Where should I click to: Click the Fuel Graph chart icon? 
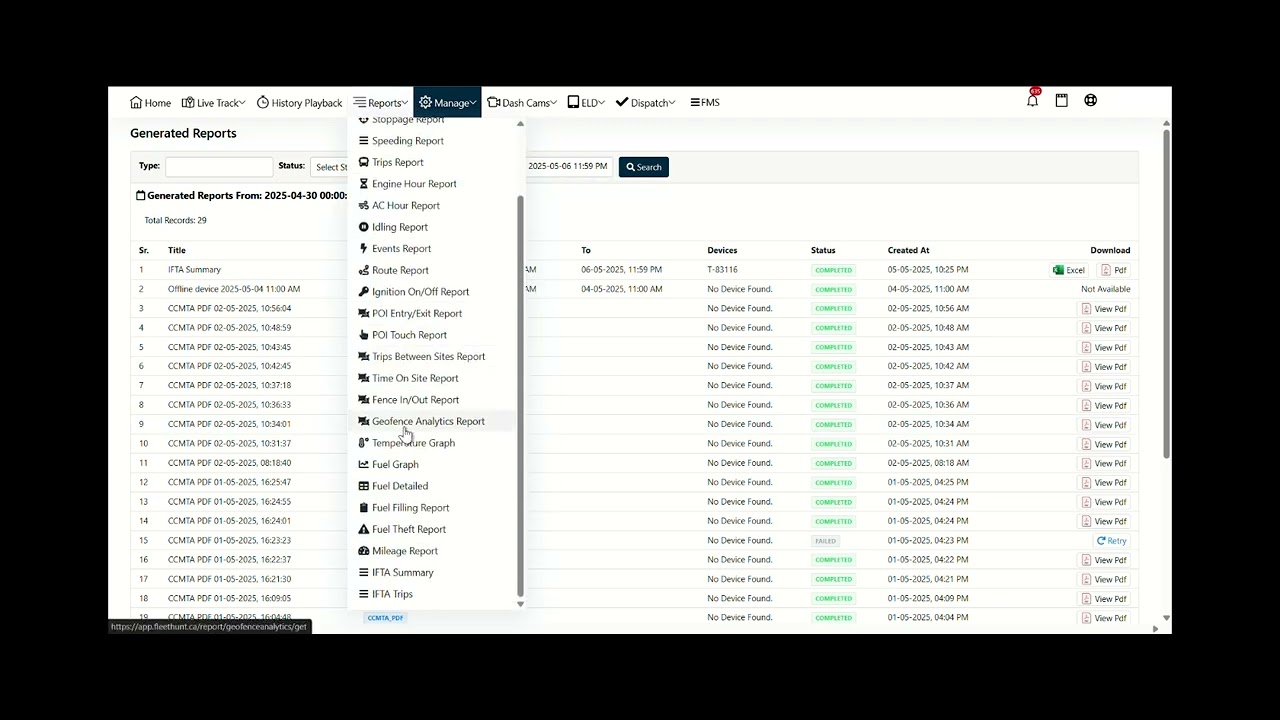364,465
